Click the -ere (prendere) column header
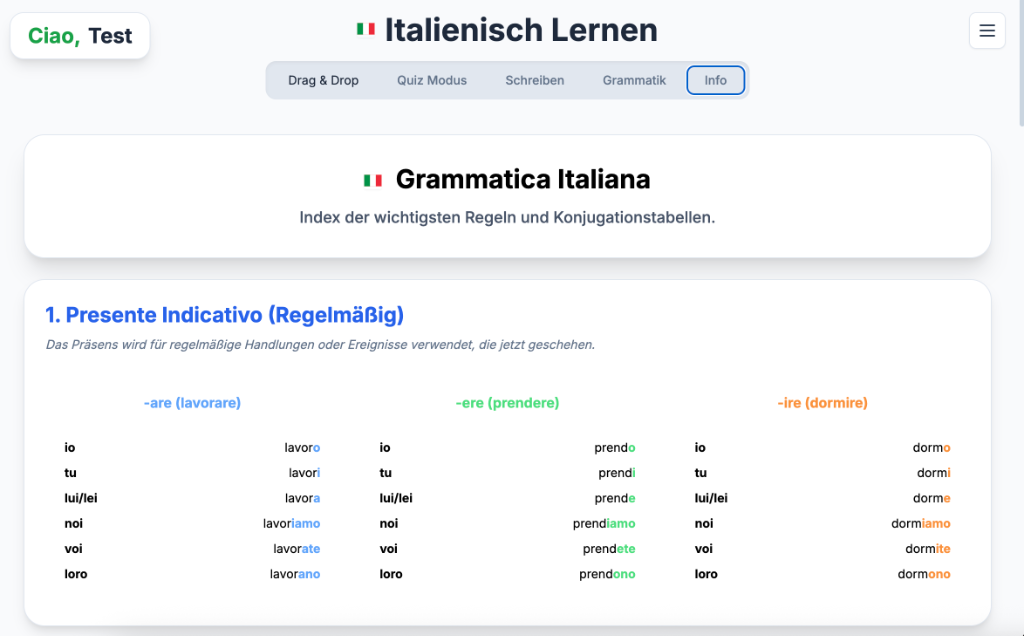The width and height of the screenshot is (1024, 636). pyautogui.click(x=507, y=403)
